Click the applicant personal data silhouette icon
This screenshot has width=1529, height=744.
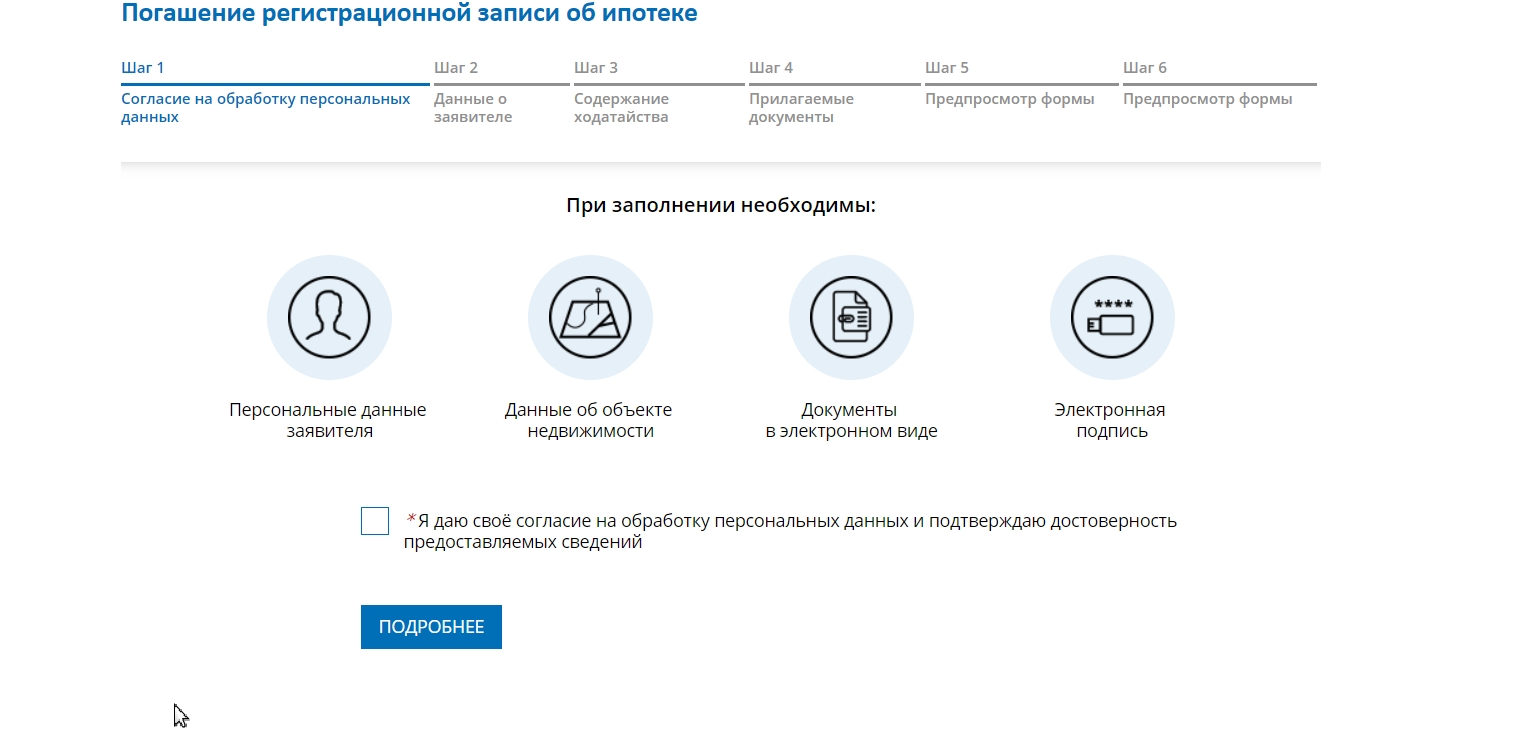tap(329, 318)
